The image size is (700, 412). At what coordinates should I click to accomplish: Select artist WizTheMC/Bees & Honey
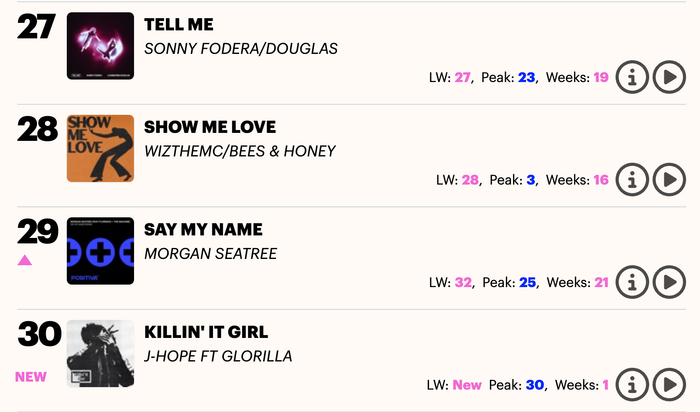240,151
